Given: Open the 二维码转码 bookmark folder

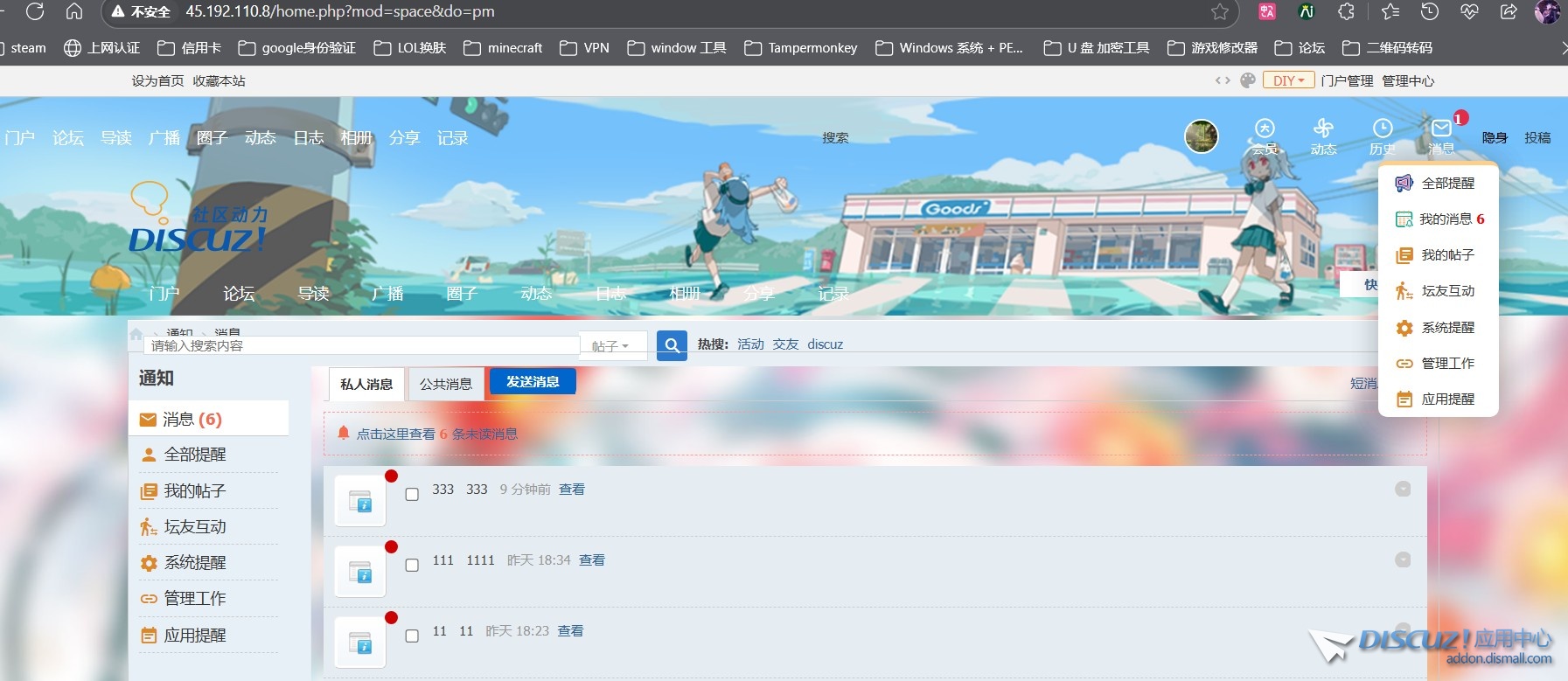Looking at the screenshot, I should (x=1387, y=48).
